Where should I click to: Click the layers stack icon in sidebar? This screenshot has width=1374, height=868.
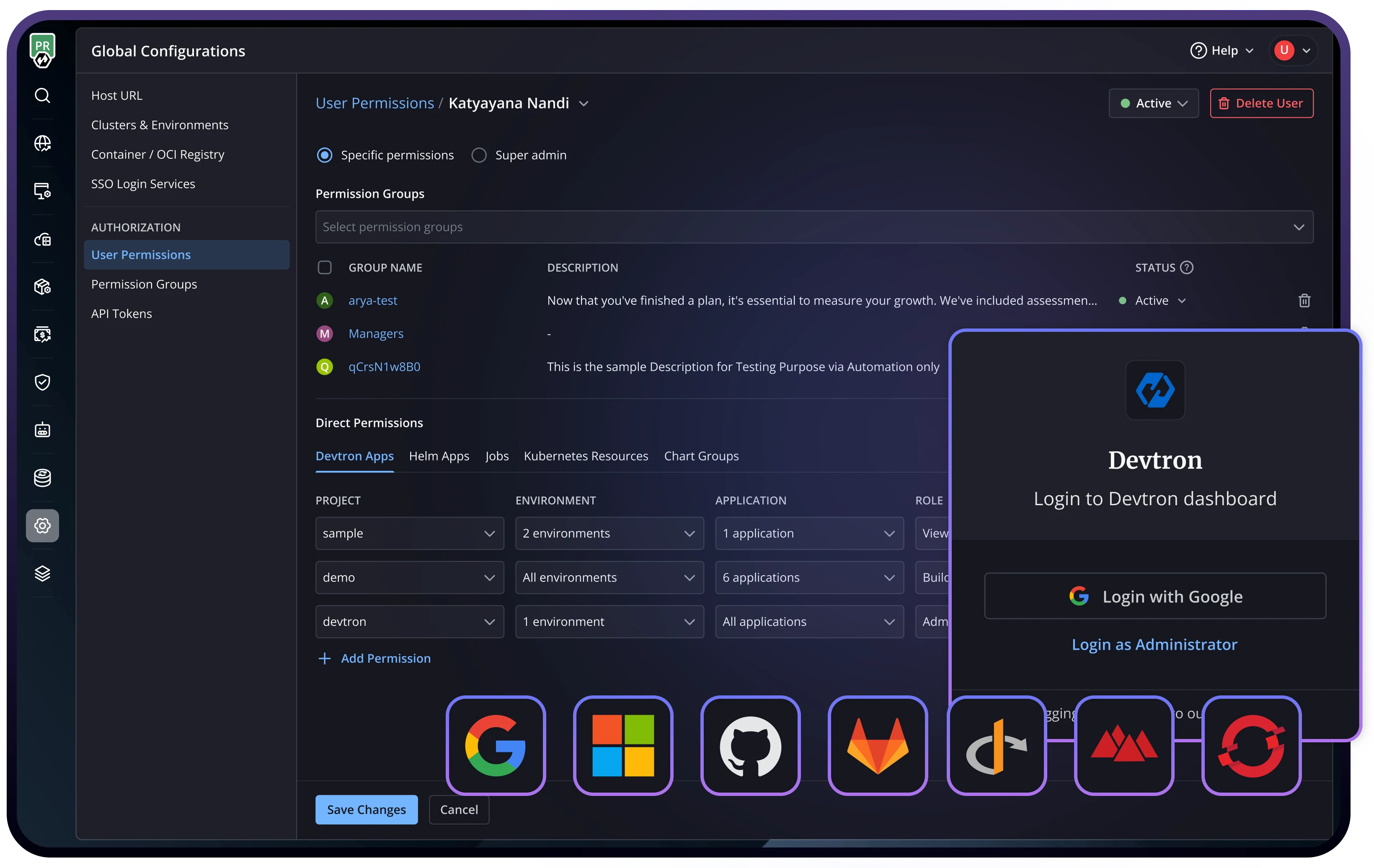tap(42, 573)
